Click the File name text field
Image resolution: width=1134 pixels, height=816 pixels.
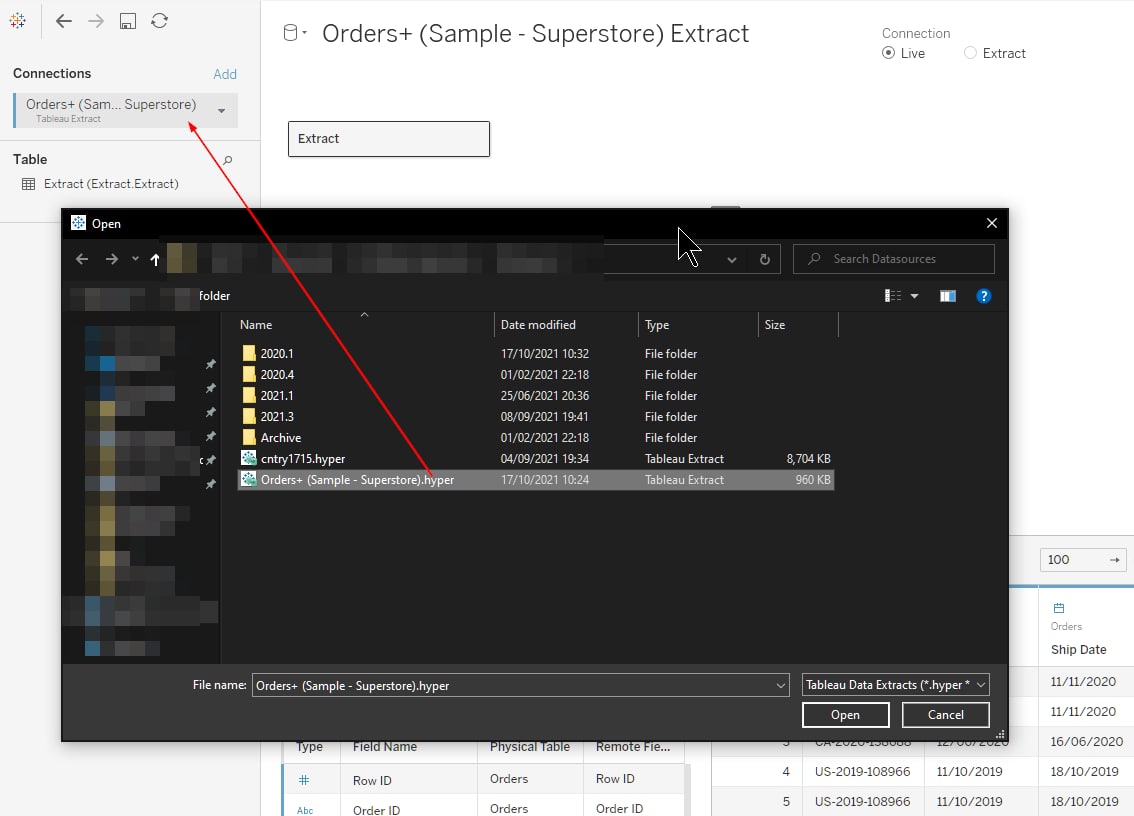coord(513,685)
